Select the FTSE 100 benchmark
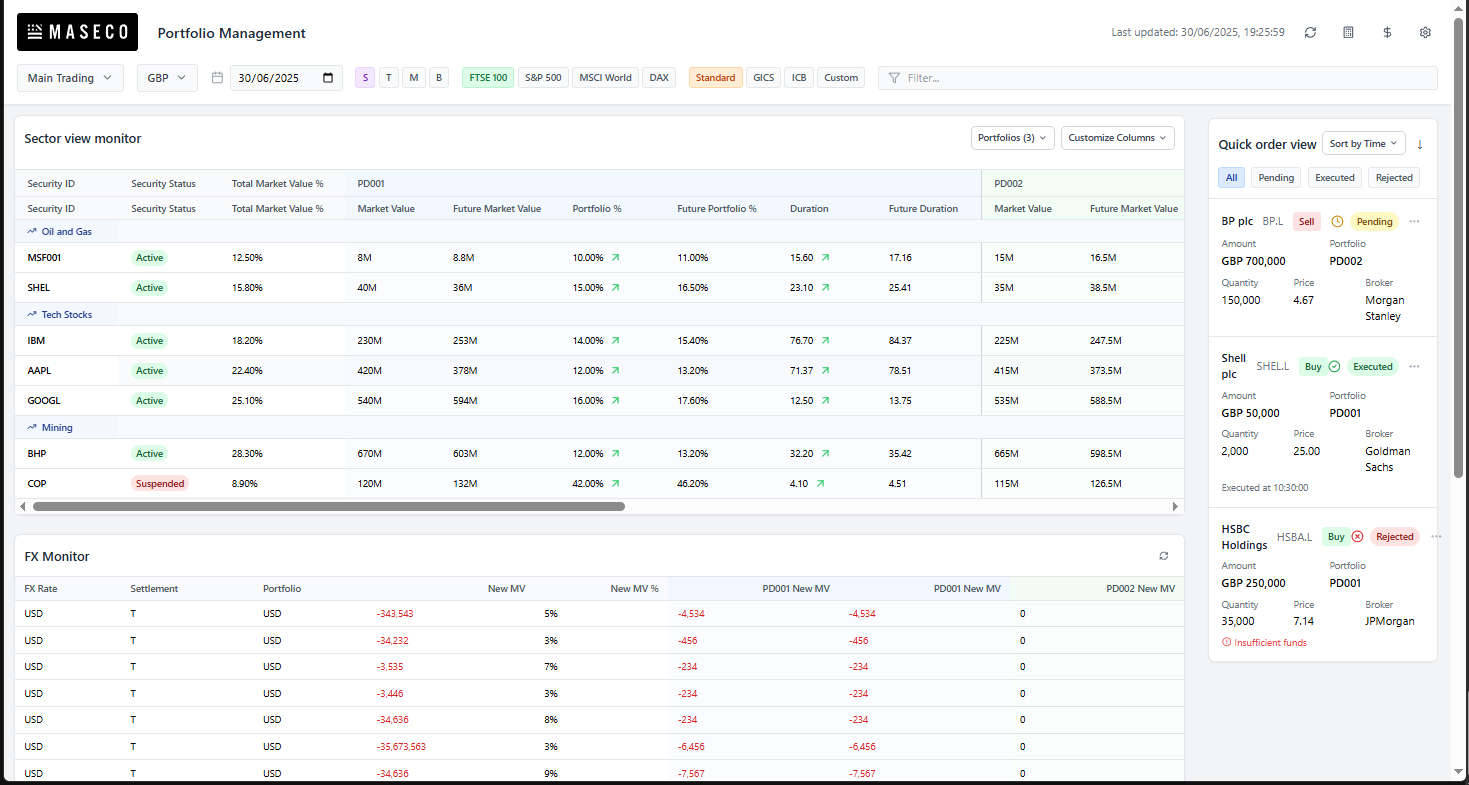 click(488, 77)
